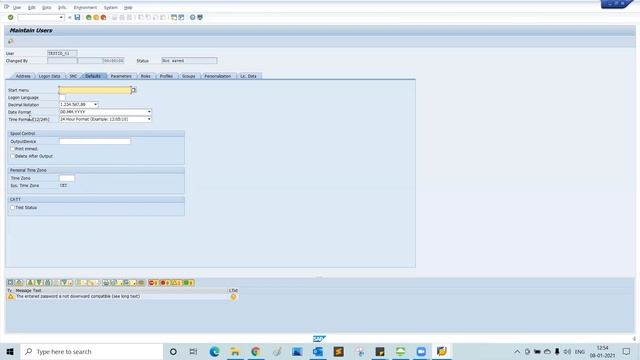The image size is (640, 360).
Task: Open Date Format dropdown
Action: click(x=149, y=112)
